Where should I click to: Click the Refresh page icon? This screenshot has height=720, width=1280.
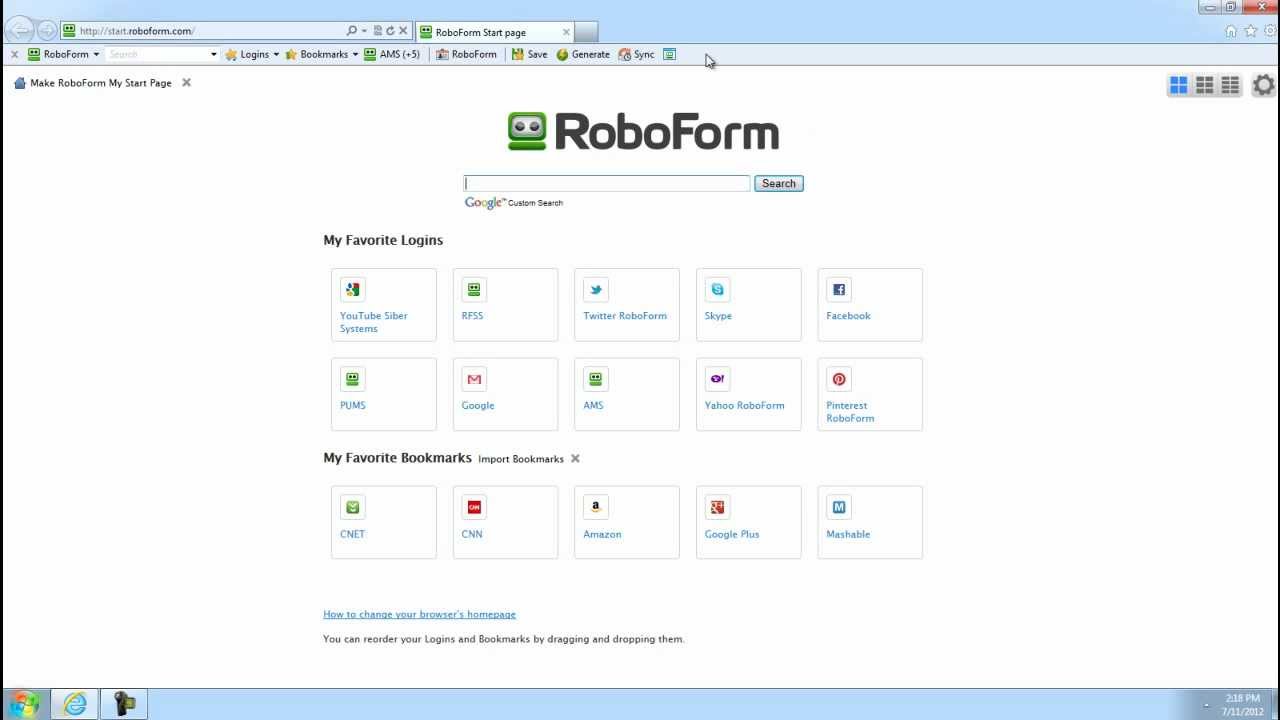coord(390,31)
